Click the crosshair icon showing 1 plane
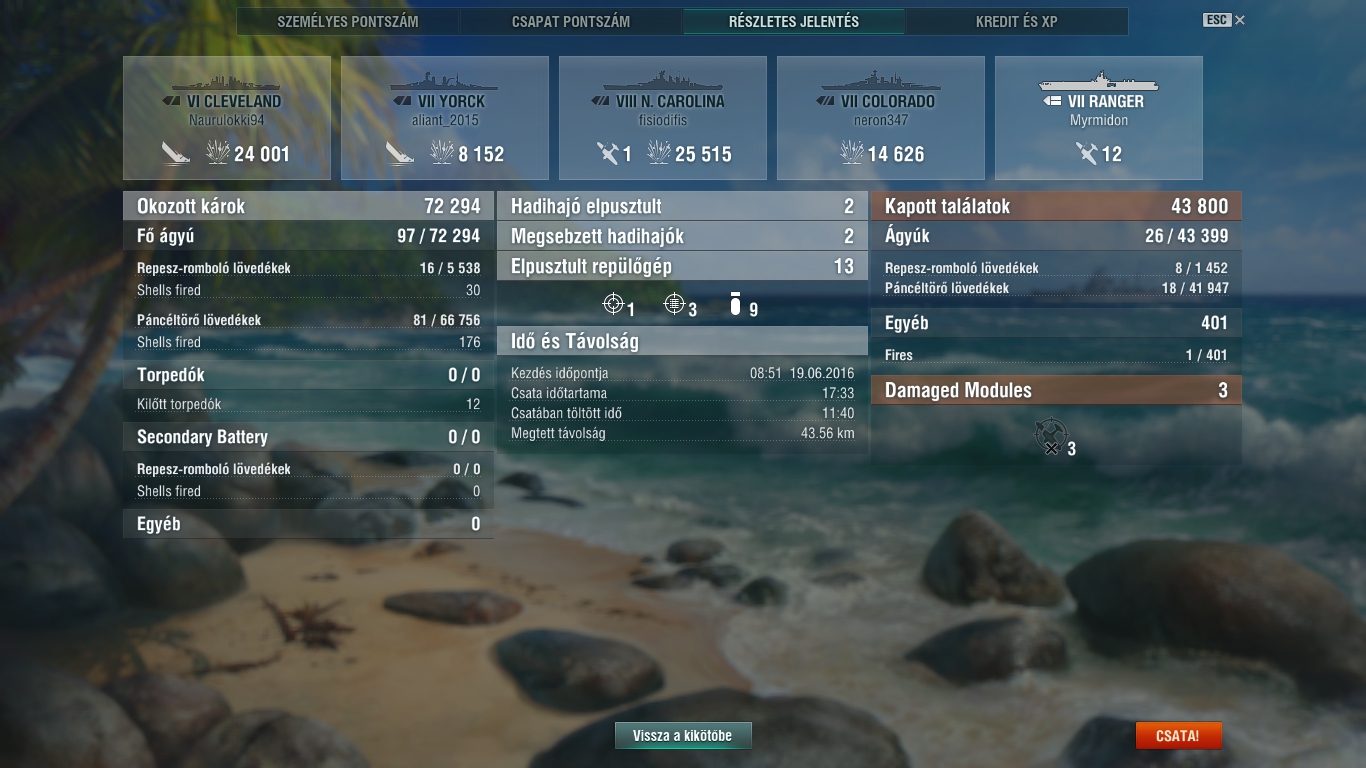1366x768 pixels. pos(614,303)
